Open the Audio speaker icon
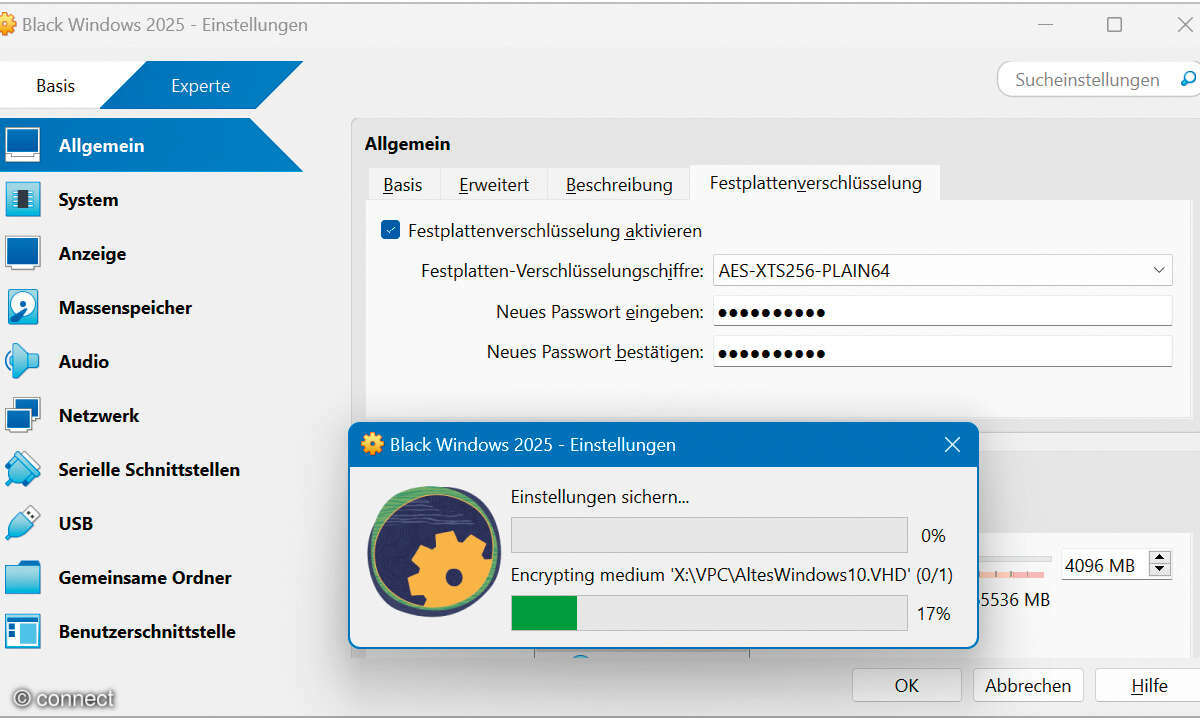Image resolution: width=1200 pixels, height=720 pixels. (23, 361)
